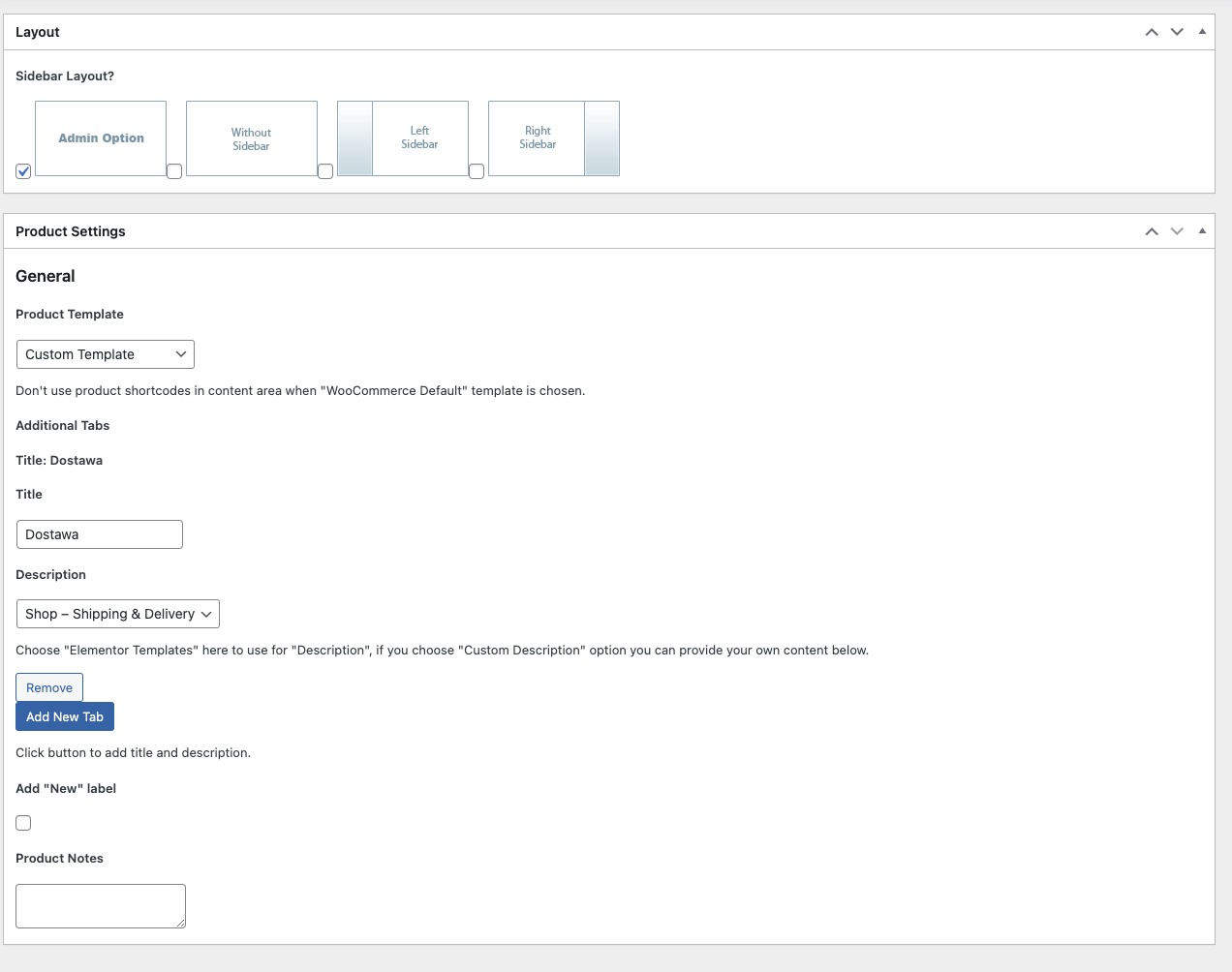Click the "Title: Dostawa" tab heading
The width and height of the screenshot is (1232, 972).
59,460
